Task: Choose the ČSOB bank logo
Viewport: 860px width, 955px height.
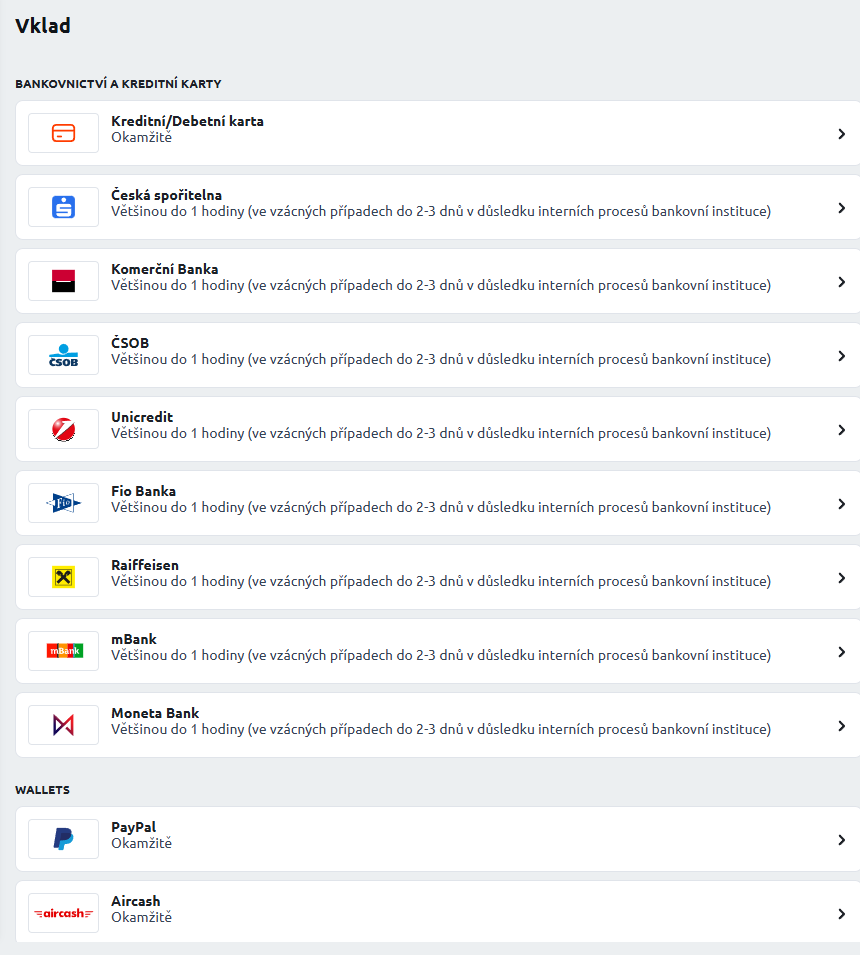Action: click(63, 355)
